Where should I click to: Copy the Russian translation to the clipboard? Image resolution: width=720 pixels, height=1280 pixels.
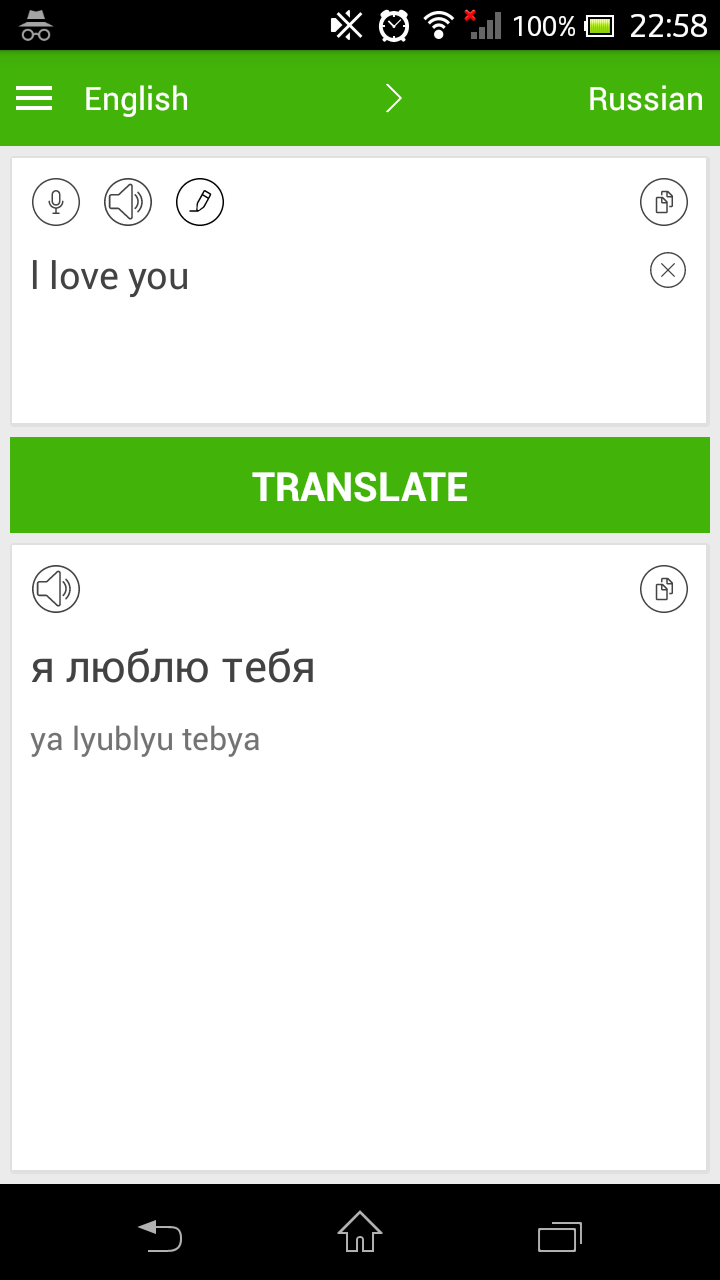point(664,589)
